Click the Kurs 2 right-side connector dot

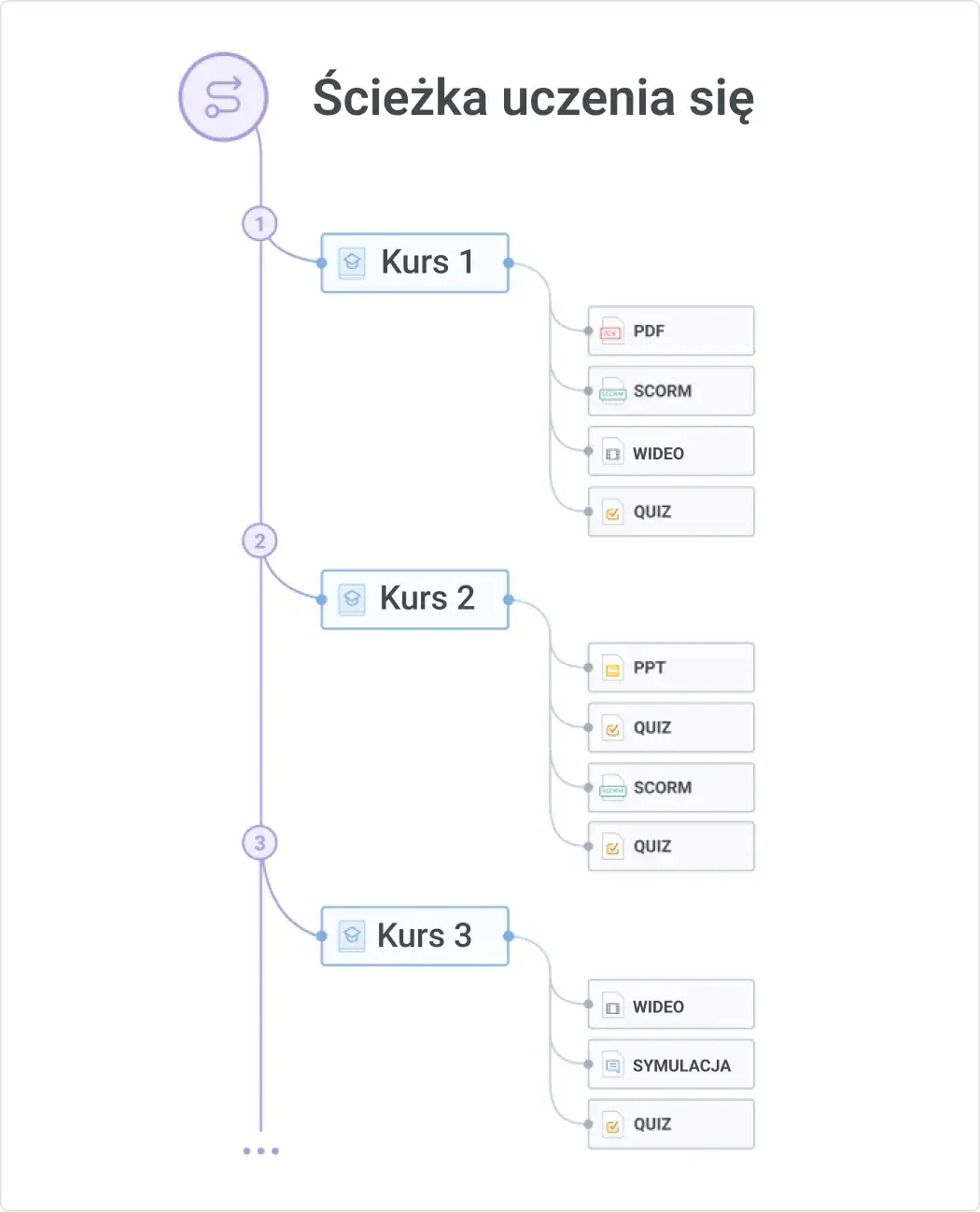coord(509,599)
